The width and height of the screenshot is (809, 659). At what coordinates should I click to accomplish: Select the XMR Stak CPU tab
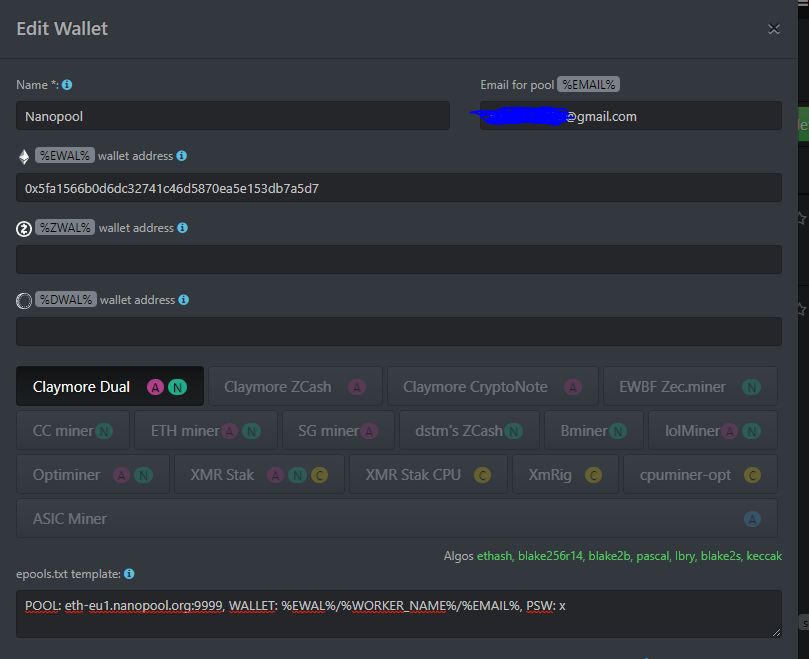[428, 475]
